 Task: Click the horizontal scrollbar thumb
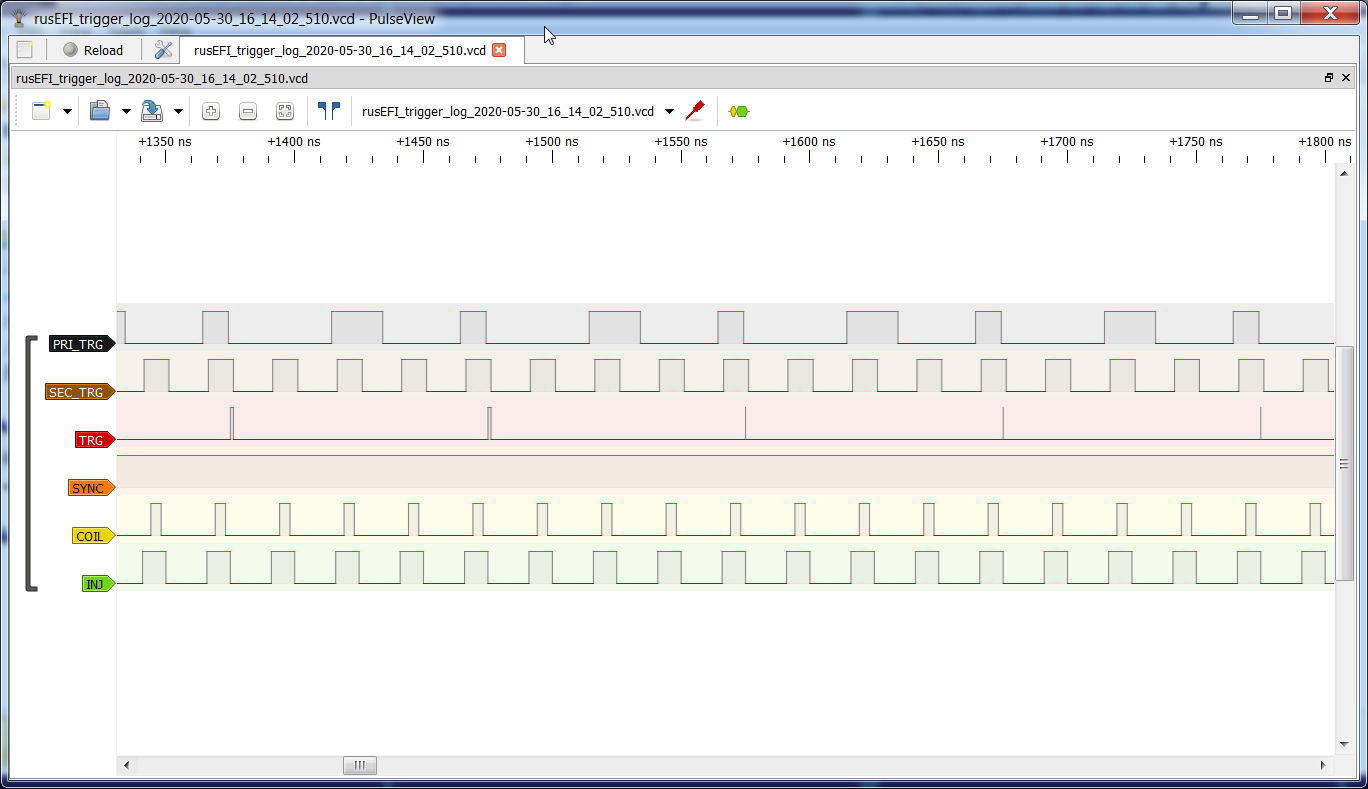pyautogui.click(x=359, y=766)
